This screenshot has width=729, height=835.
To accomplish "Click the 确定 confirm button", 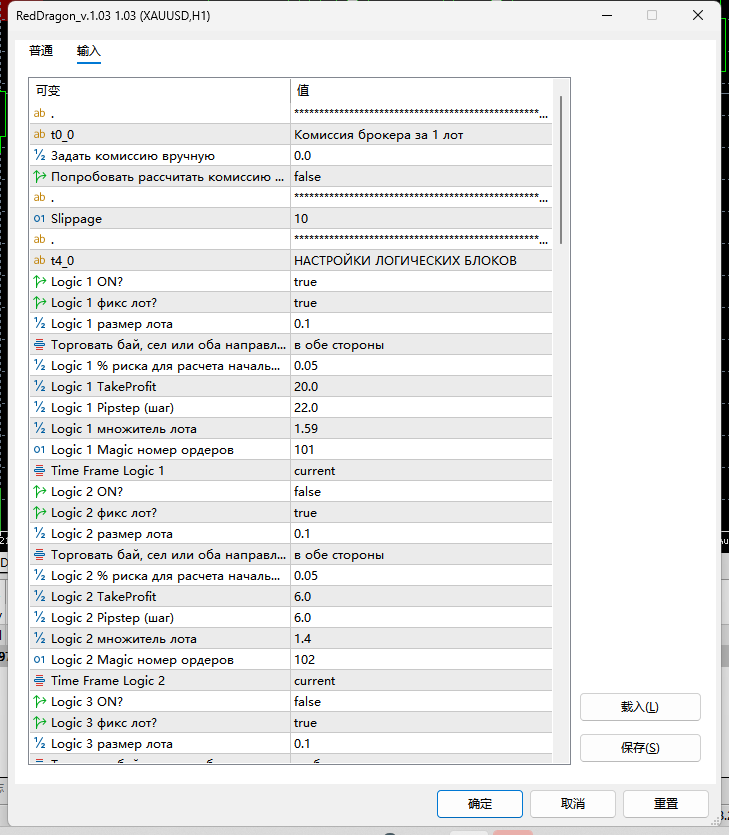I will [x=480, y=804].
